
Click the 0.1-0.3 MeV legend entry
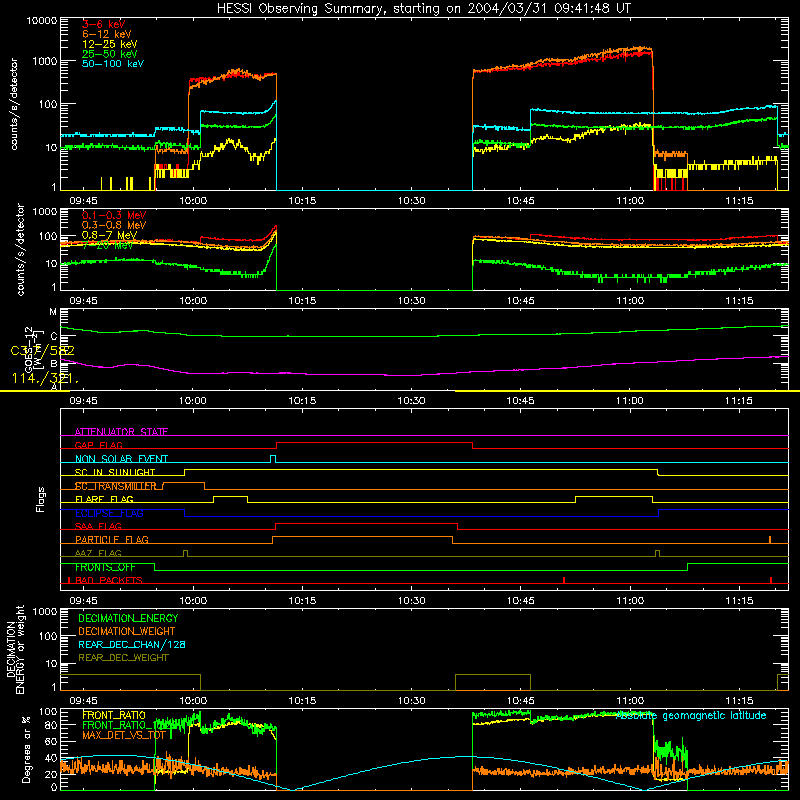[114, 215]
